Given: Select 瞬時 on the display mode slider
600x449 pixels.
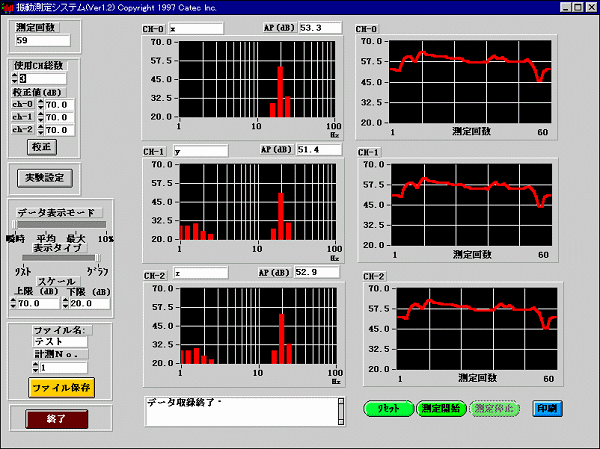Looking at the screenshot, I should click(x=15, y=239).
